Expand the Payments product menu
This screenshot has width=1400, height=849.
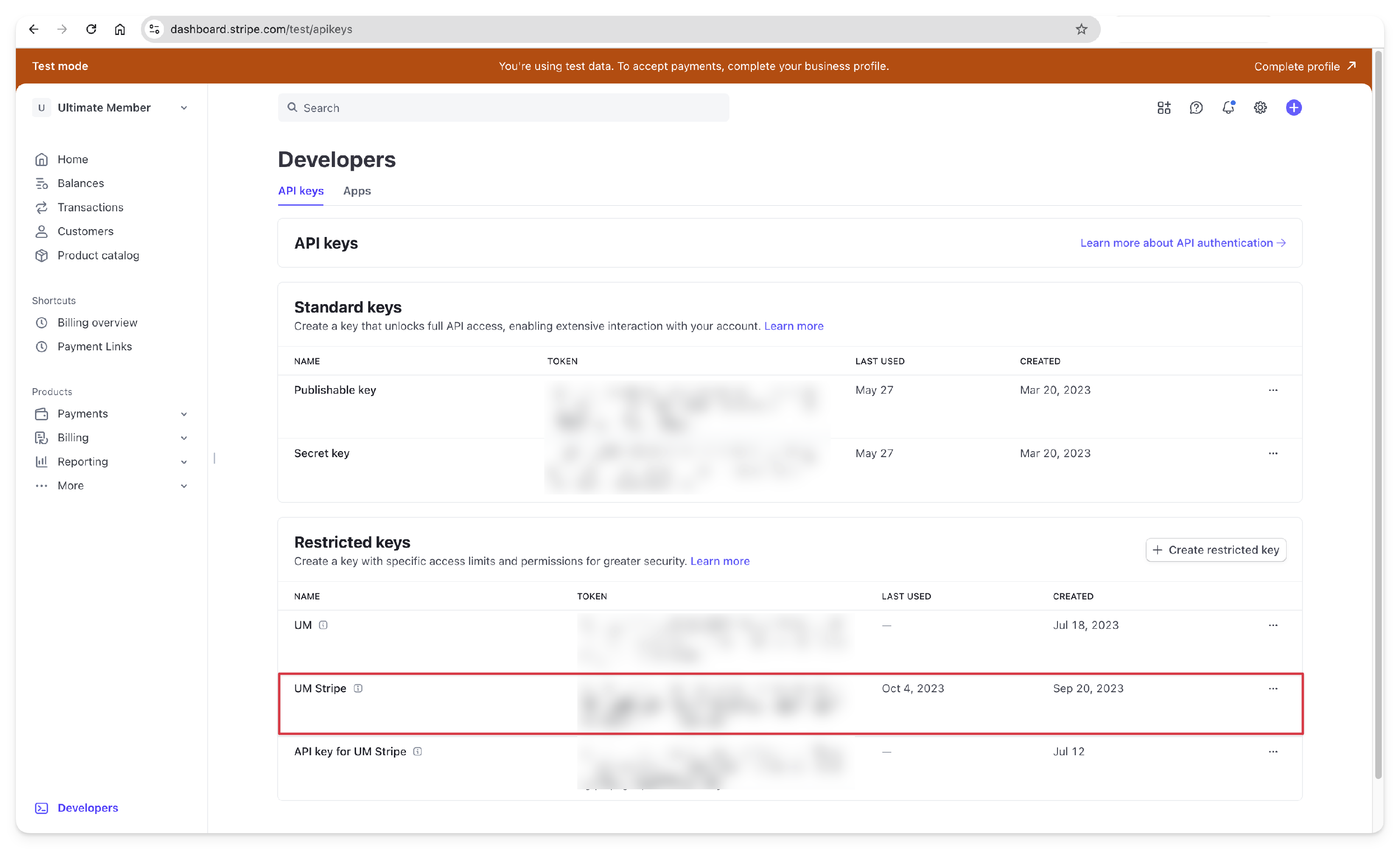tap(111, 413)
